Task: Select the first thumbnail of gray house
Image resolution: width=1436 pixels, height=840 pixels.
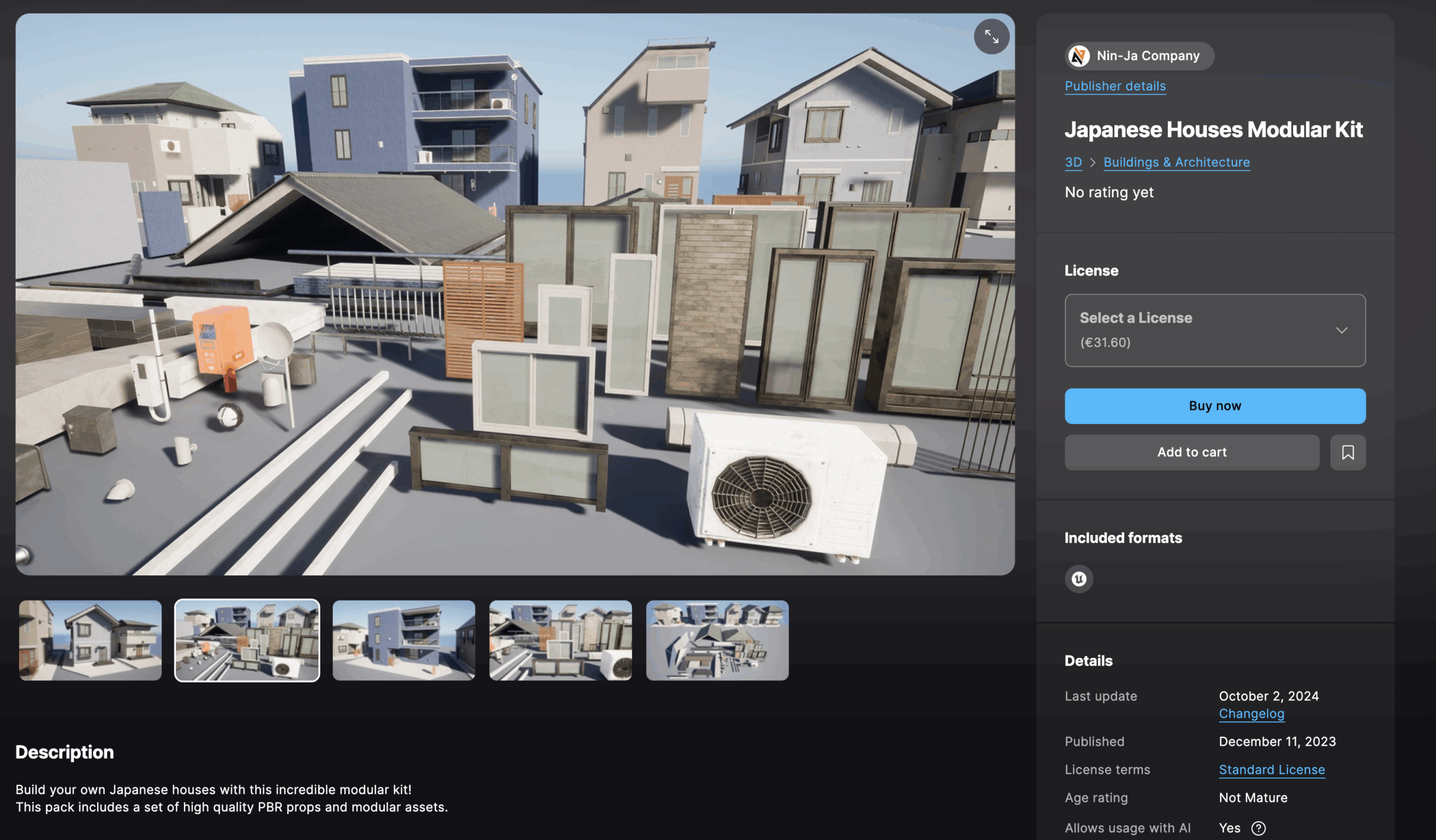Action: pyautogui.click(x=90, y=640)
